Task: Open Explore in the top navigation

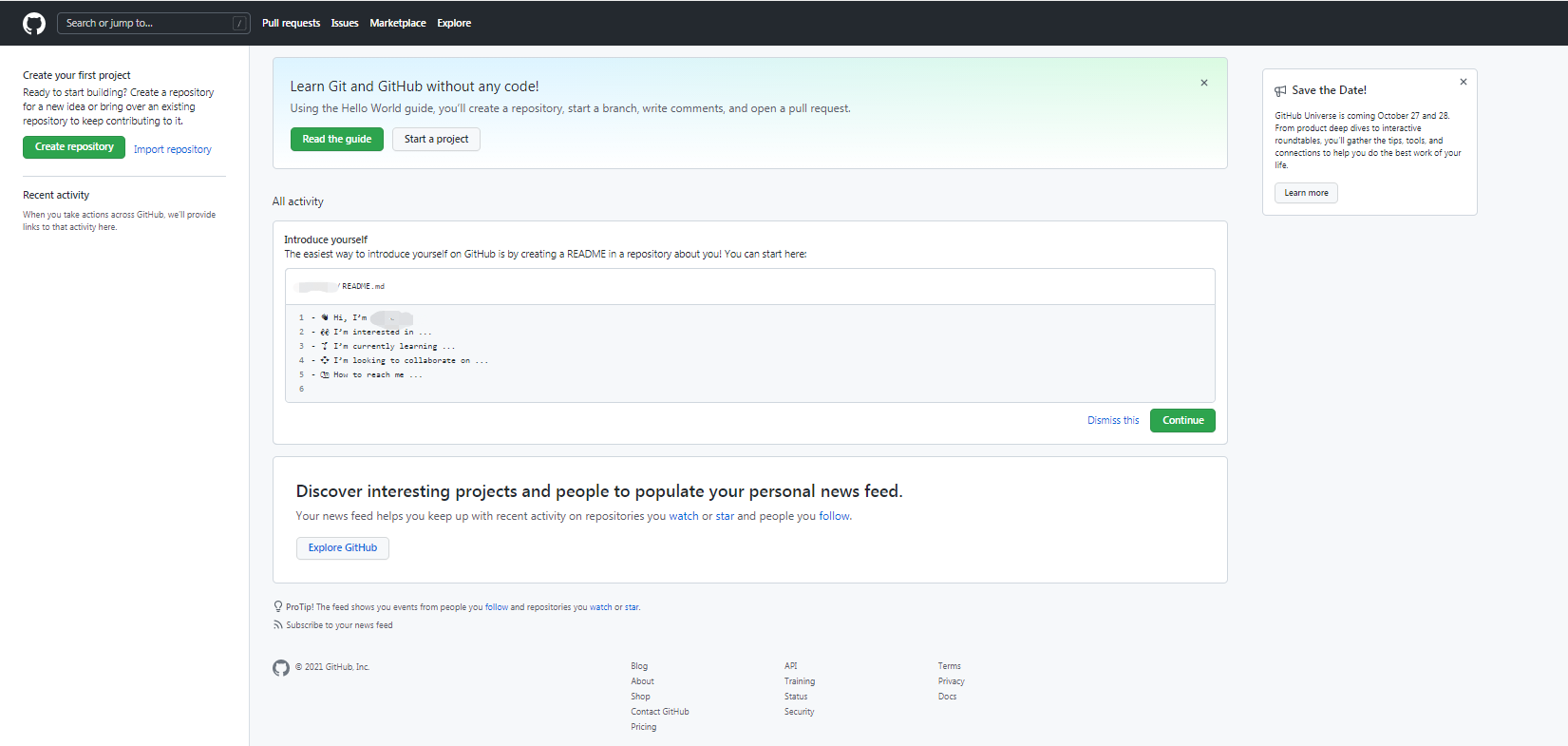Action: 454,23
